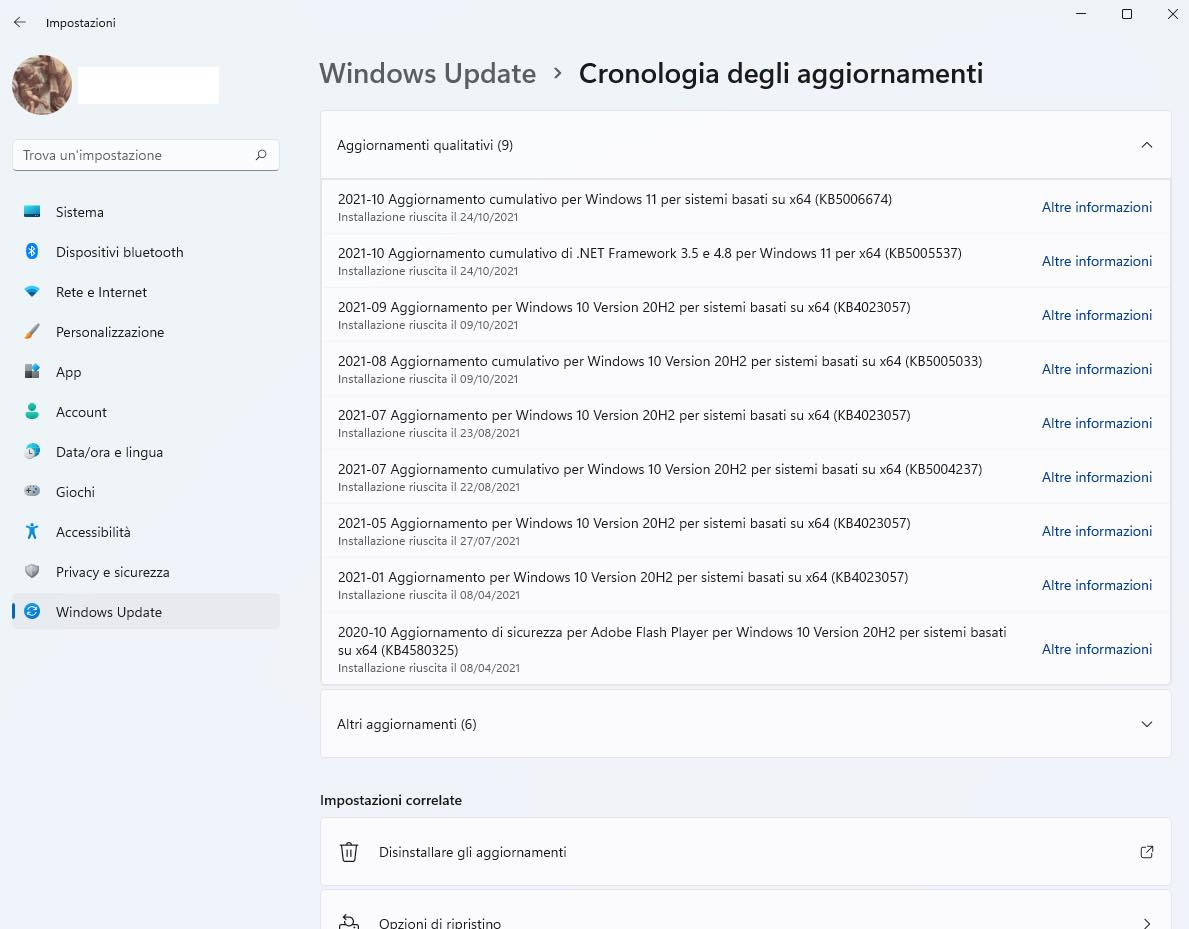Image resolution: width=1189 pixels, height=929 pixels.
Task: Open the Account settings page
Action: [146, 412]
